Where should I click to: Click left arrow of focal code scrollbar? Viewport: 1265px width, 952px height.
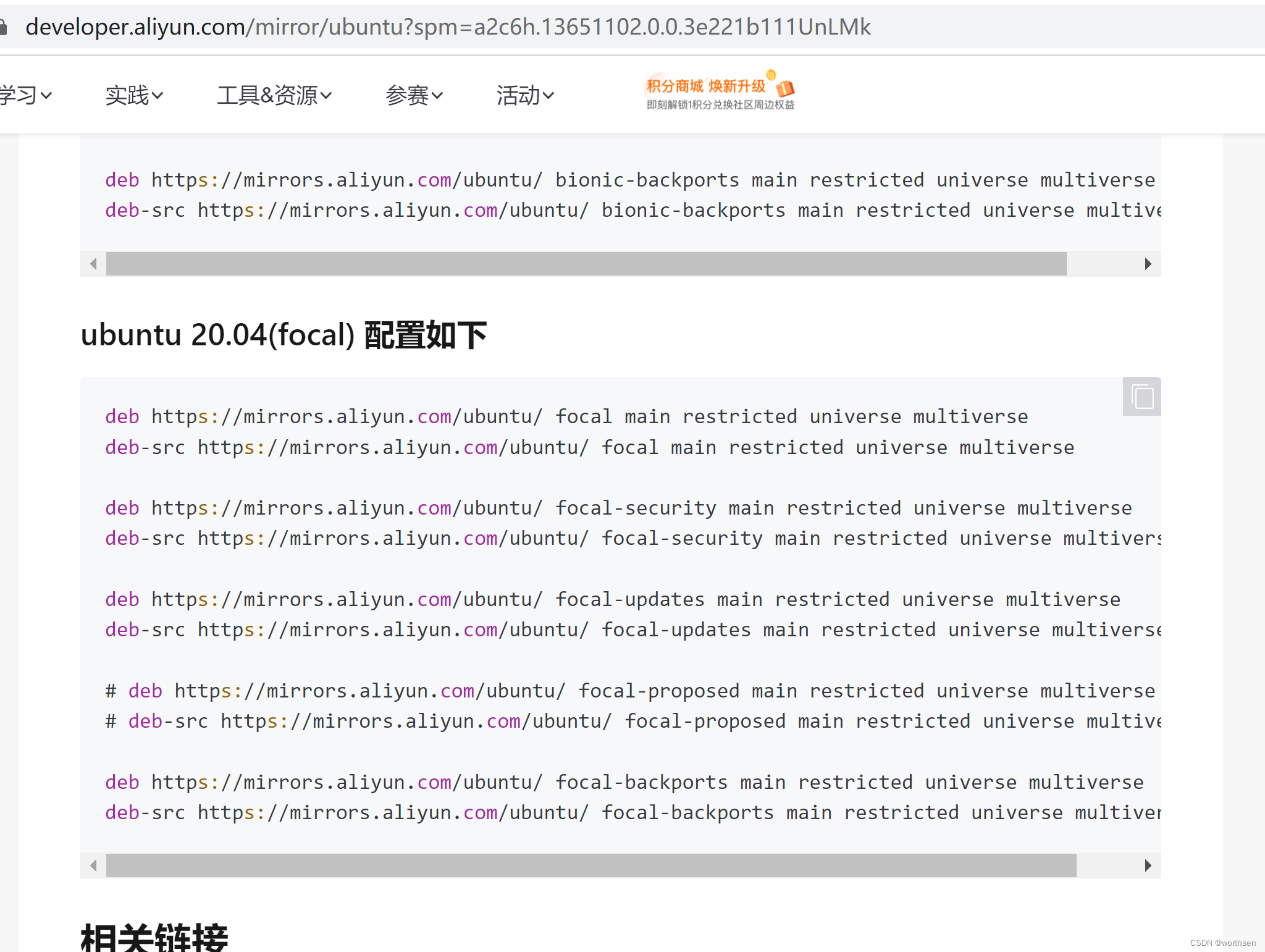coord(93,866)
